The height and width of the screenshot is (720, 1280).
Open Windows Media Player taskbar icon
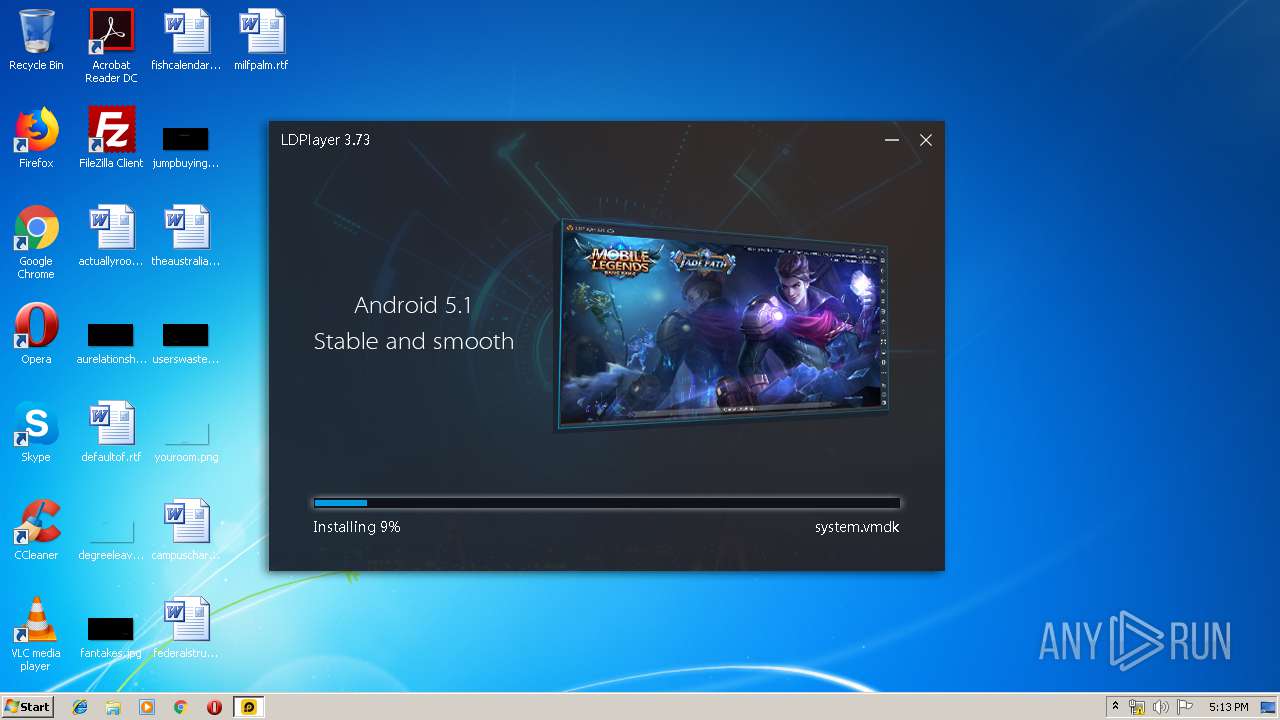pyautogui.click(x=147, y=707)
